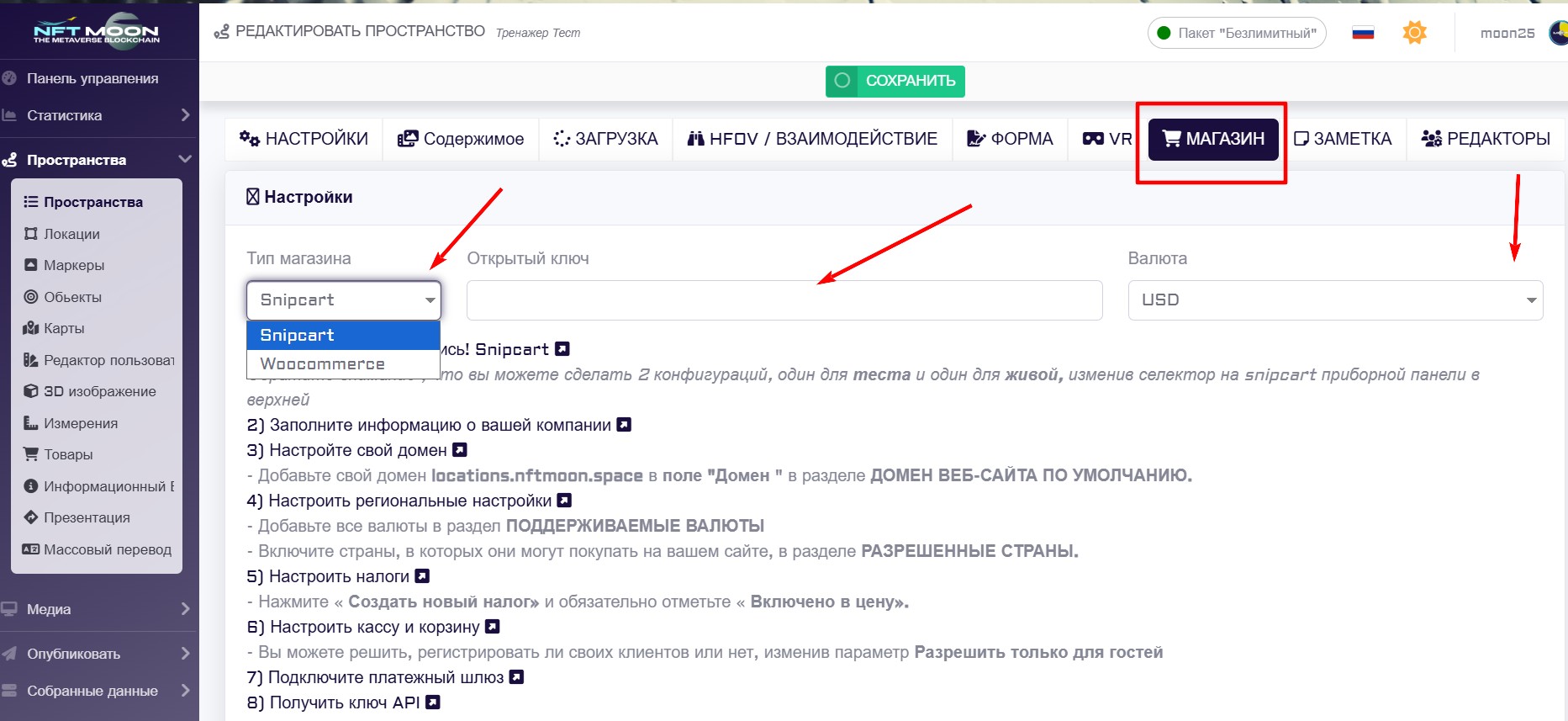This screenshot has height=721, width=1568.
Task: Switch to РЕДАКТОРЫ tab
Action: click(1486, 139)
